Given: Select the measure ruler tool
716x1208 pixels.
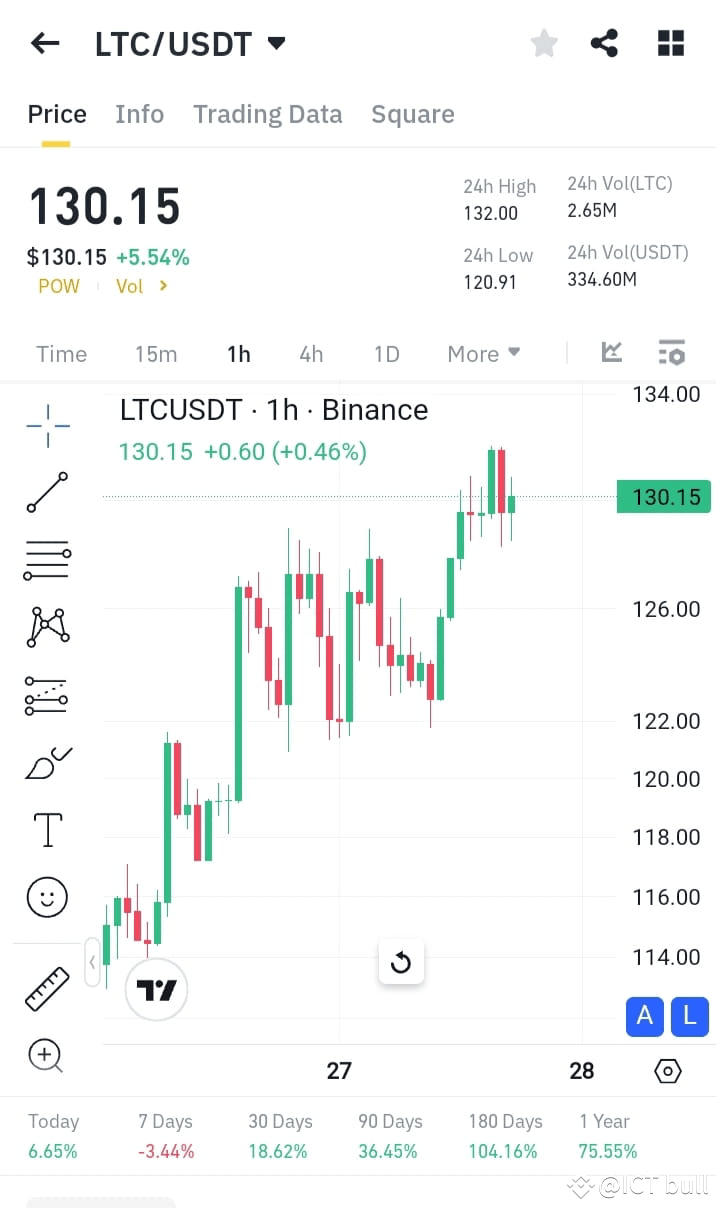Looking at the screenshot, I should tap(46, 987).
